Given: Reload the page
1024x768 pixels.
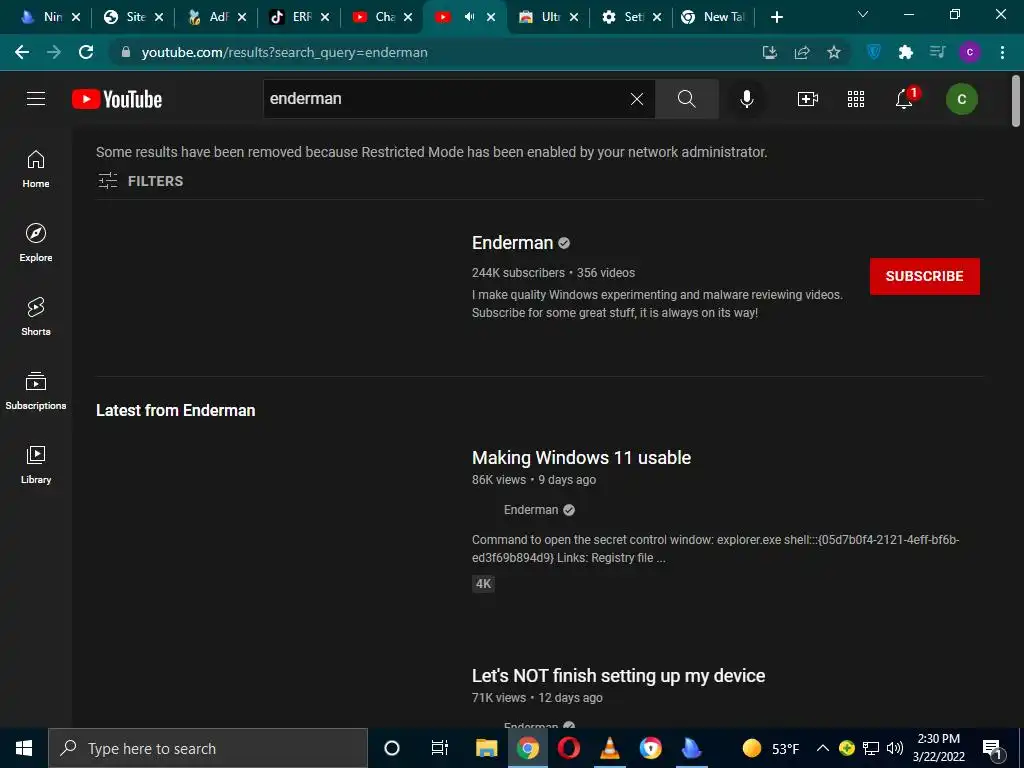Looking at the screenshot, I should [86, 52].
